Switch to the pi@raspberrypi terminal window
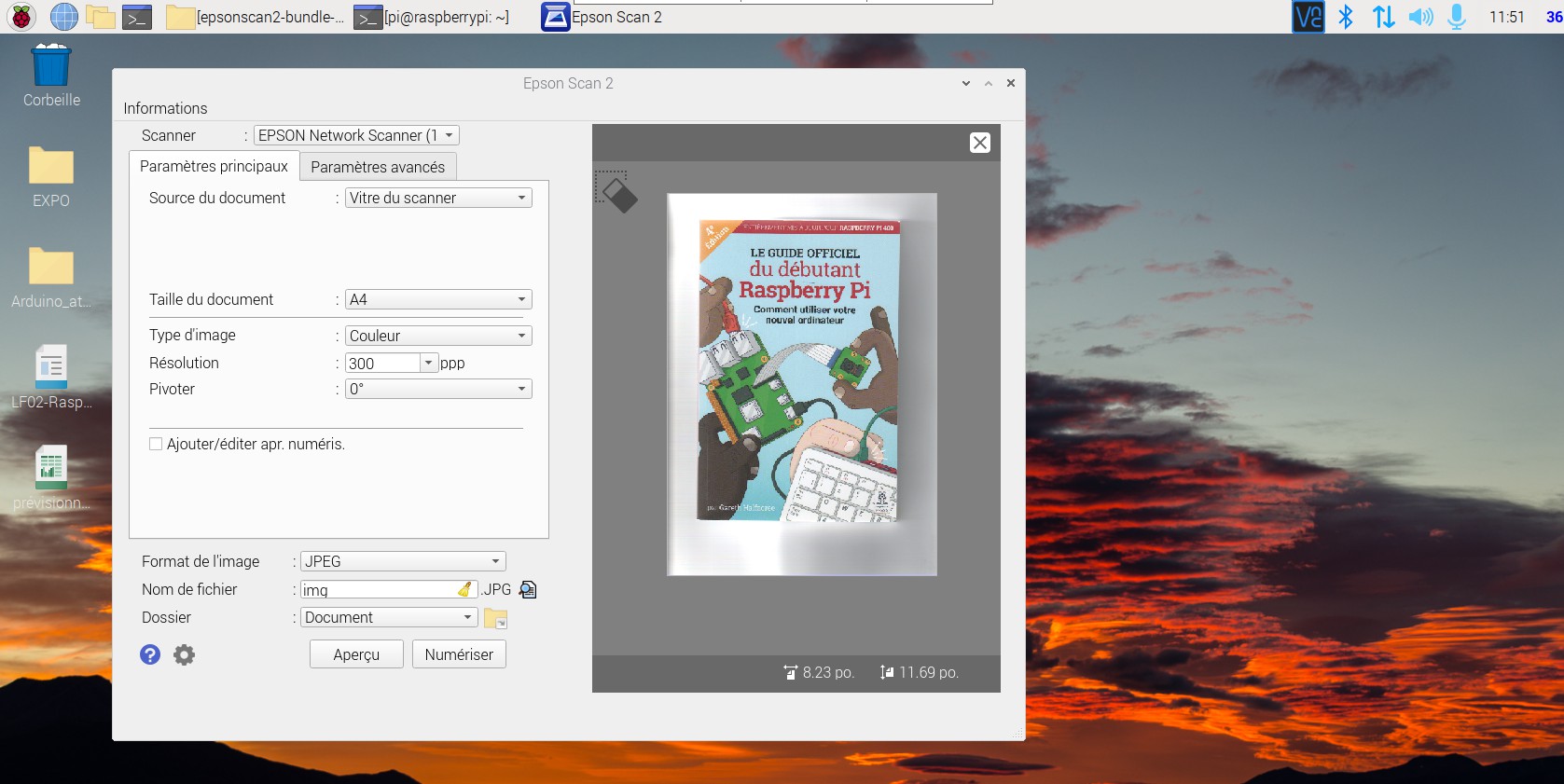Screen dimensions: 1564x784 point(432,17)
